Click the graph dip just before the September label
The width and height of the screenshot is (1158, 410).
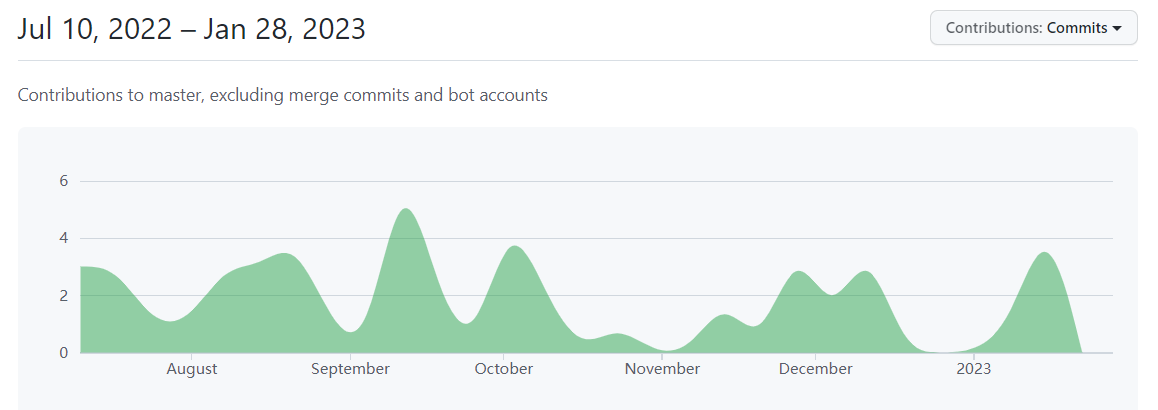click(x=350, y=333)
